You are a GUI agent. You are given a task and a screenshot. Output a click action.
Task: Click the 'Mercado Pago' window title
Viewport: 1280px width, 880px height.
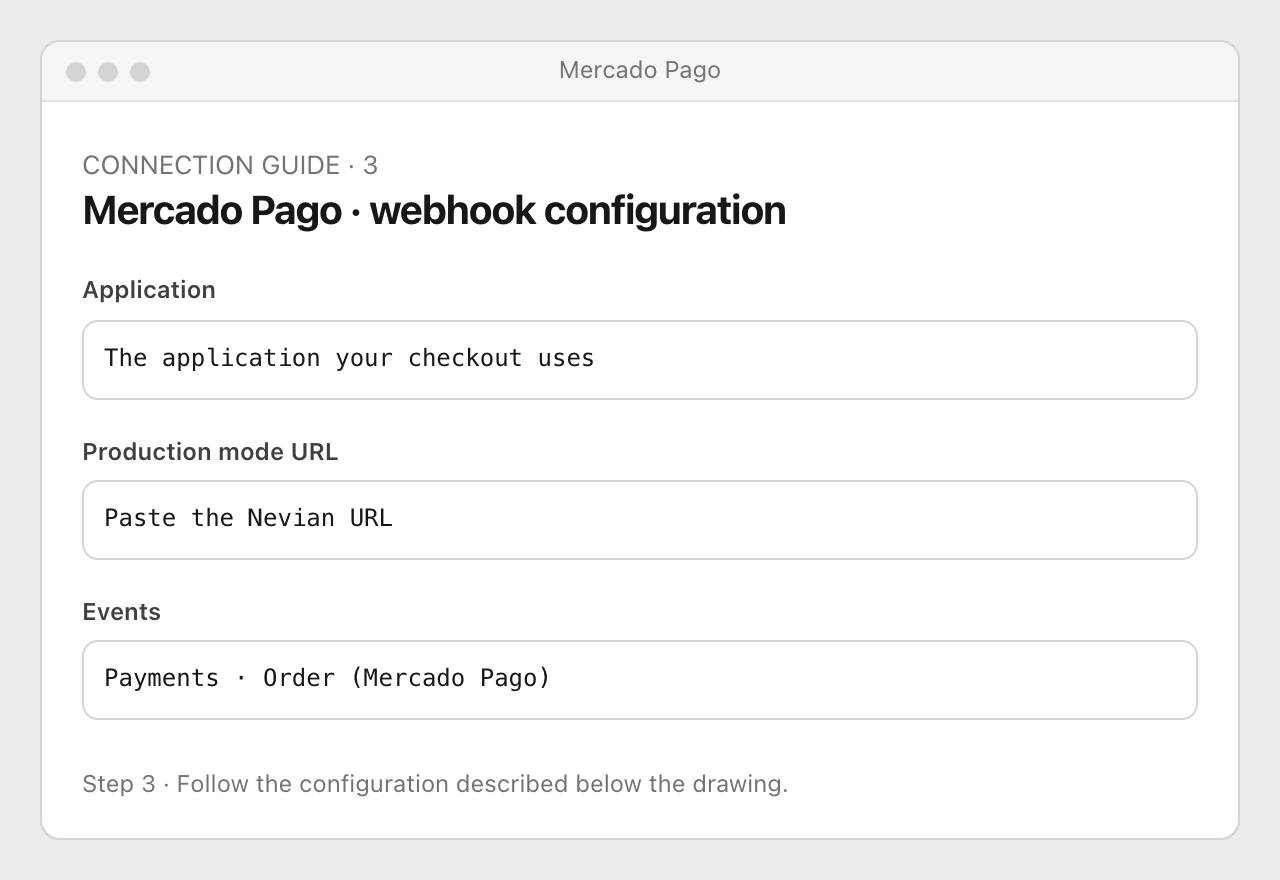[640, 70]
